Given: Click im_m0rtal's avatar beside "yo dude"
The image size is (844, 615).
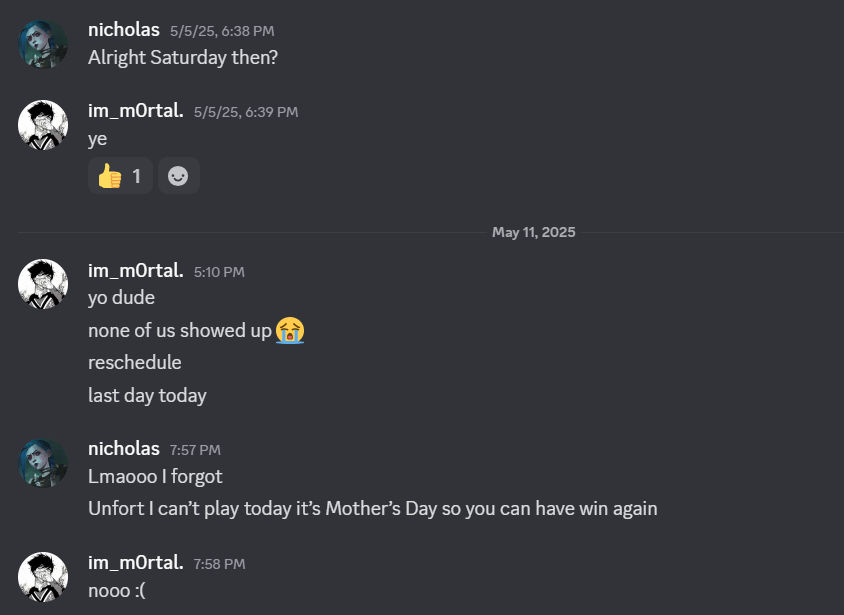Looking at the screenshot, I should click(x=43, y=284).
